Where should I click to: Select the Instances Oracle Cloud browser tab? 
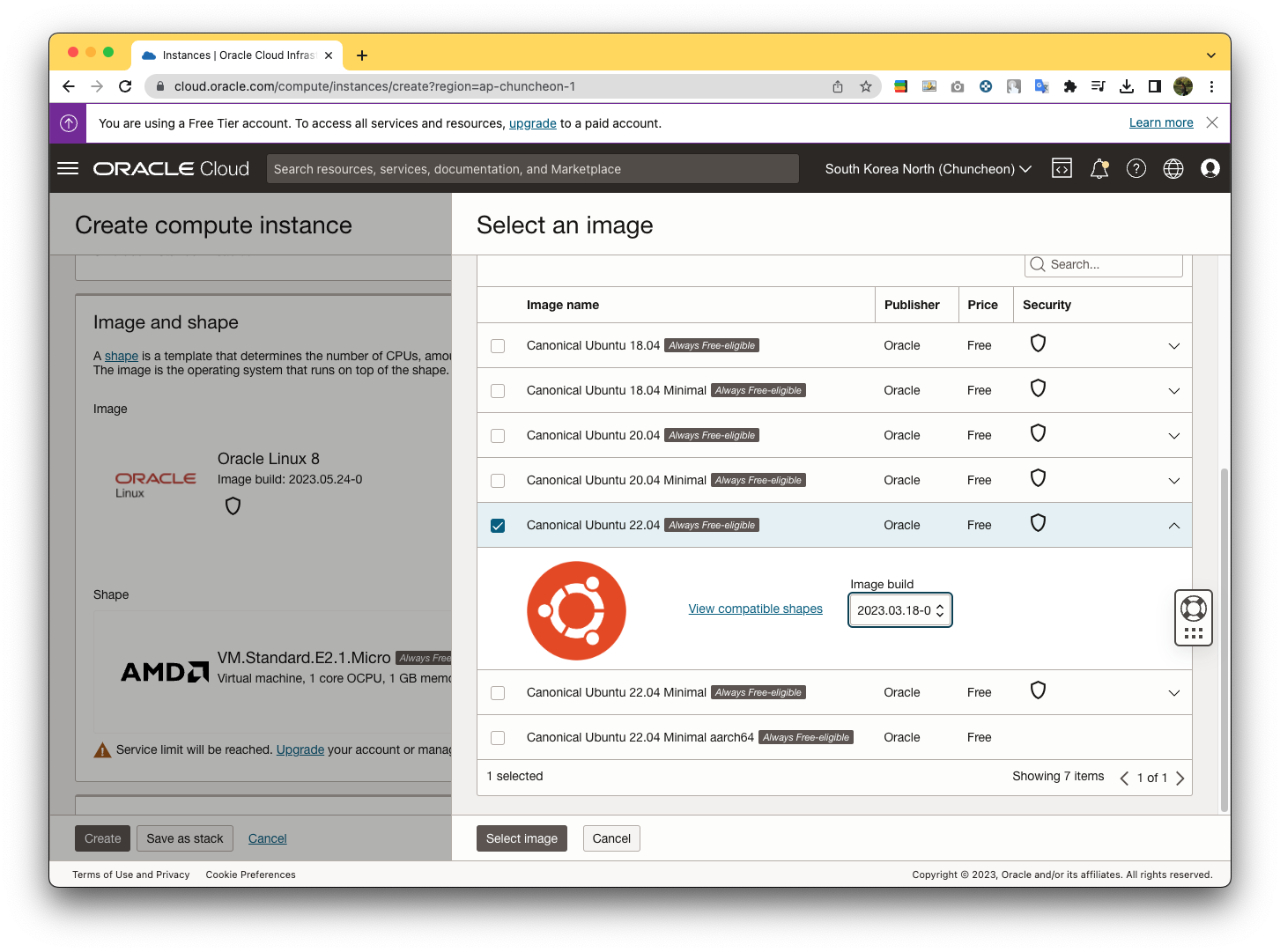tap(236, 55)
